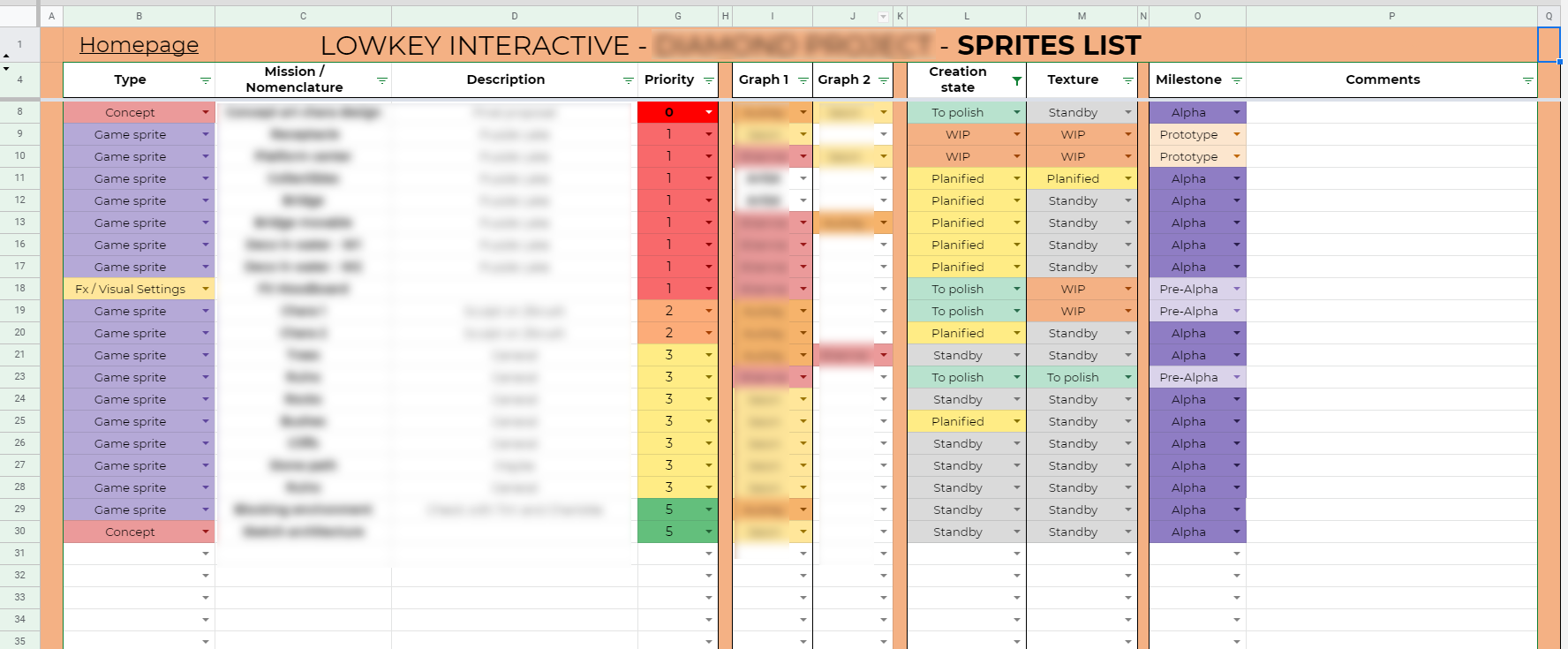
Task: Select the SPRITES LIST title cell
Action: coord(1049,45)
